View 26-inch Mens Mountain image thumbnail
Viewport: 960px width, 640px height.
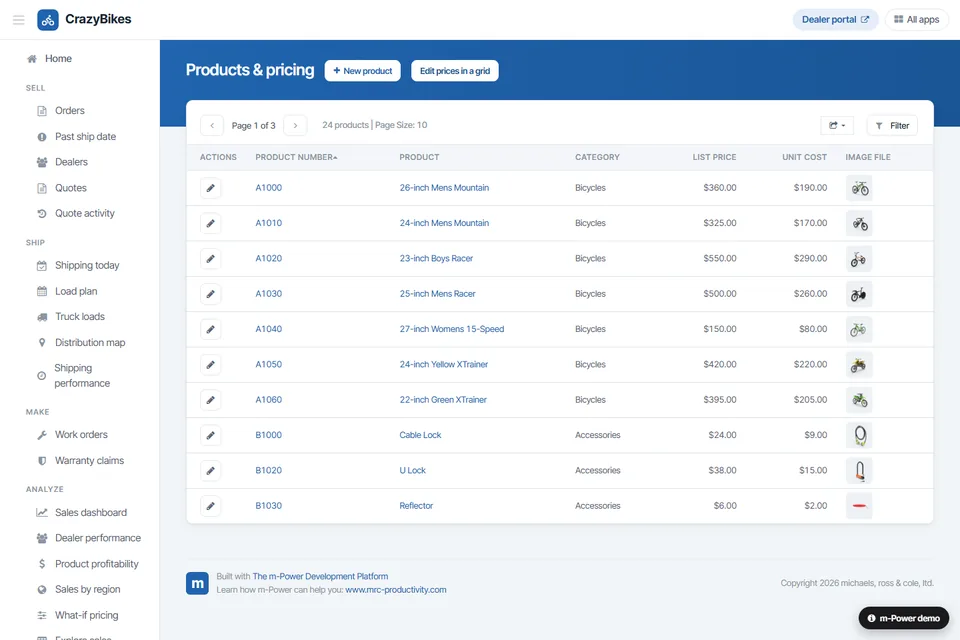859,188
